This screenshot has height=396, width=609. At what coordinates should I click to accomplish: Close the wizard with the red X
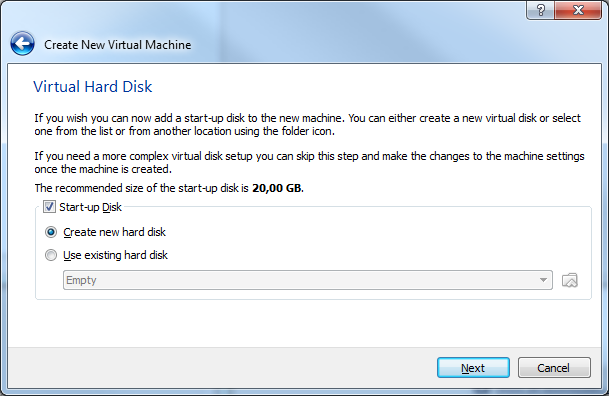click(x=578, y=10)
